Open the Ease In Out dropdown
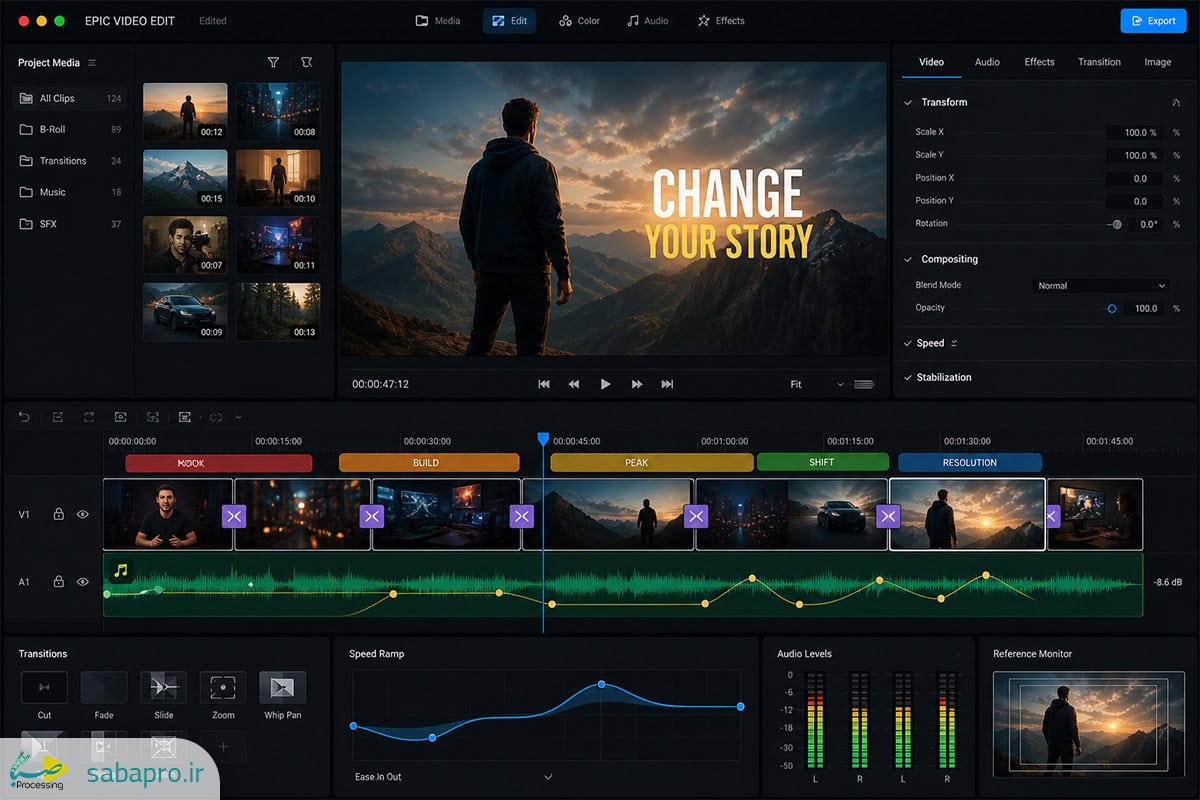The width and height of the screenshot is (1200, 800). coord(452,777)
